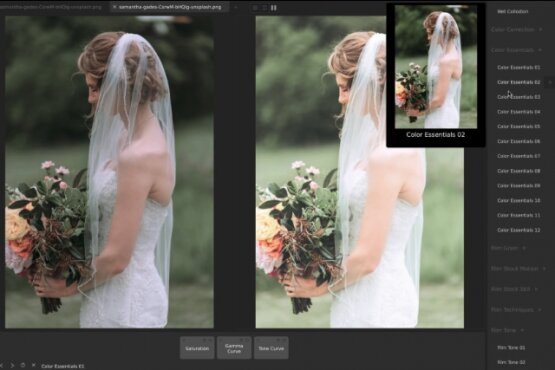Image resolution: width=555 pixels, height=370 pixels.
Task: Click the original photo in the left pane
Action: click(x=109, y=172)
